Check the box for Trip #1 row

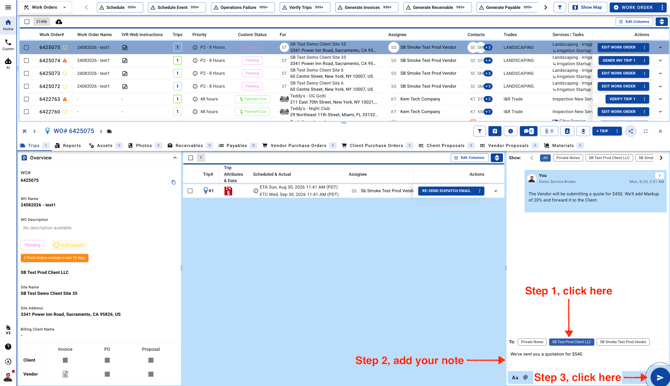coord(190,191)
